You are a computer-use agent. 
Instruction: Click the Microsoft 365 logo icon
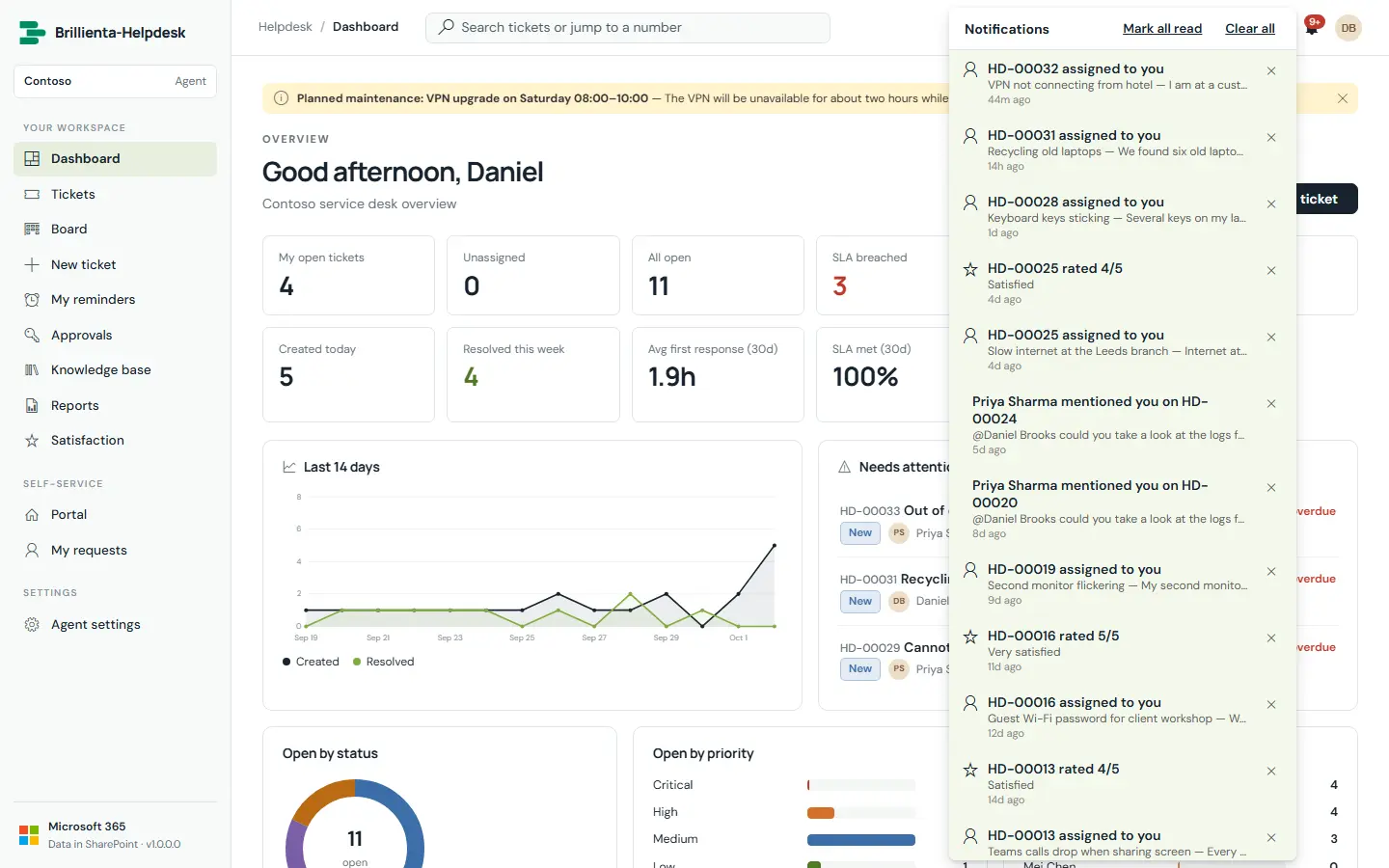tap(29, 835)
